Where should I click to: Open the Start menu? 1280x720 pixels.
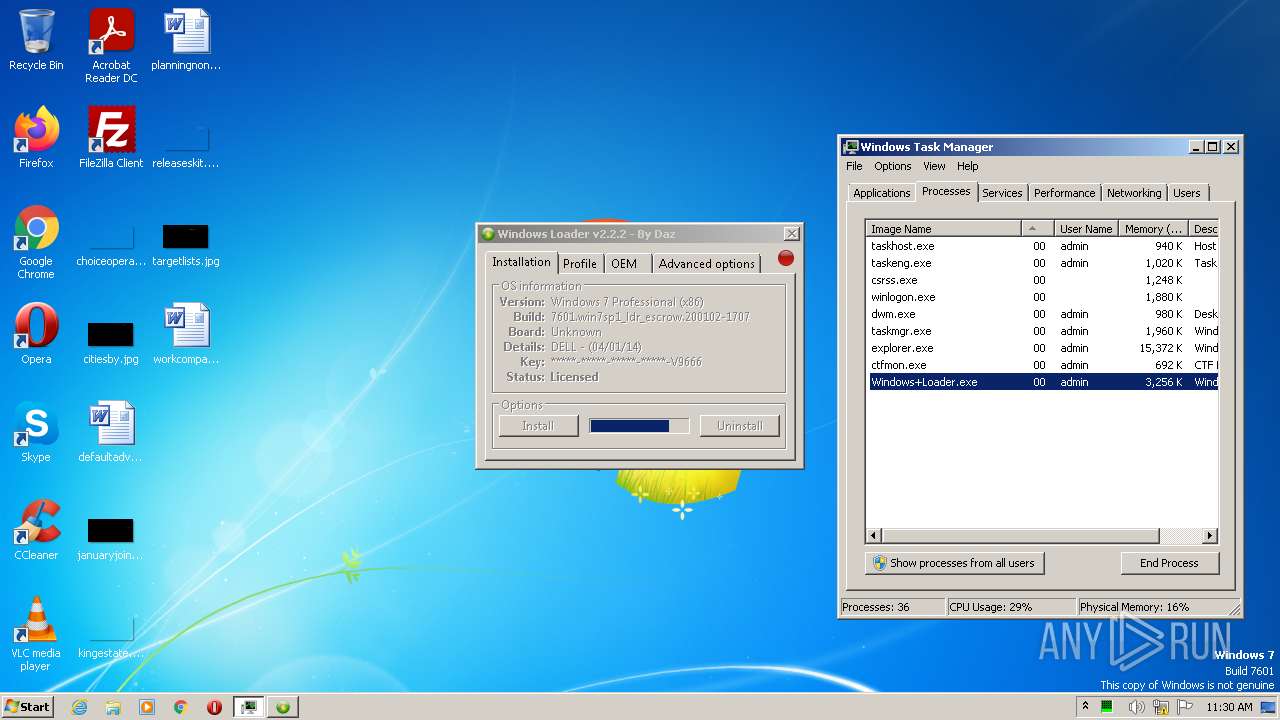pyautogui.click(x=27, y=707)
